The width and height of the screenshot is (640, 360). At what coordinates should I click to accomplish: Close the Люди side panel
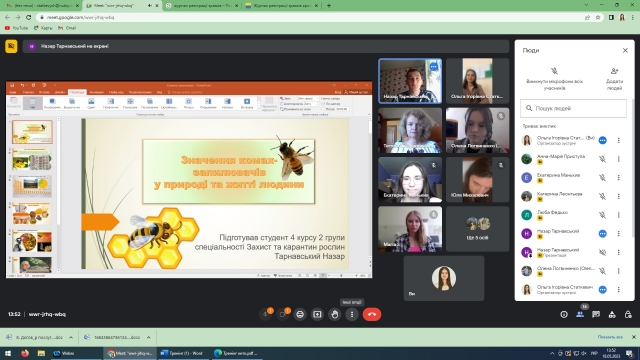click(625, 50)
